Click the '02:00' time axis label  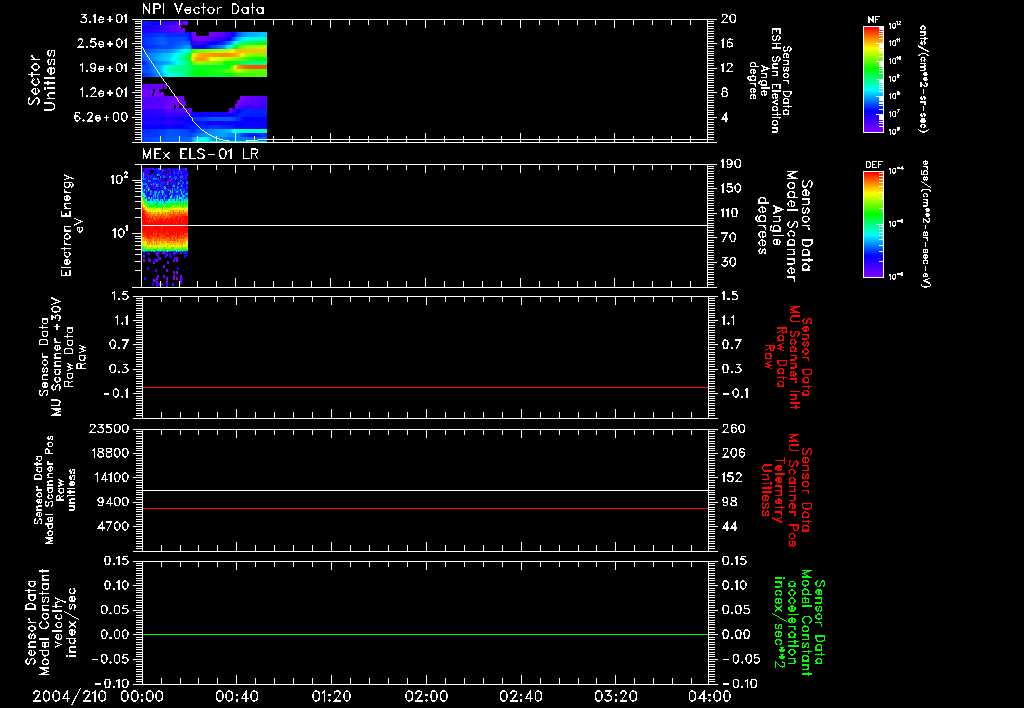[426, 696]
